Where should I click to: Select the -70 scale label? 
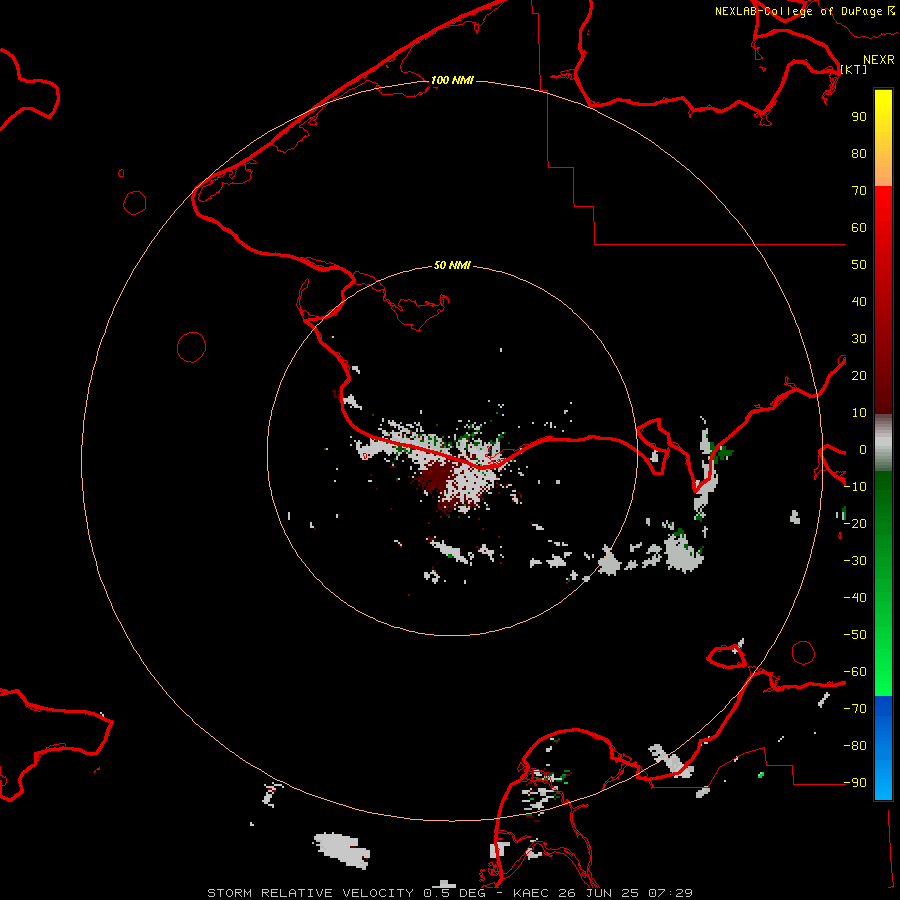point(855,709)
